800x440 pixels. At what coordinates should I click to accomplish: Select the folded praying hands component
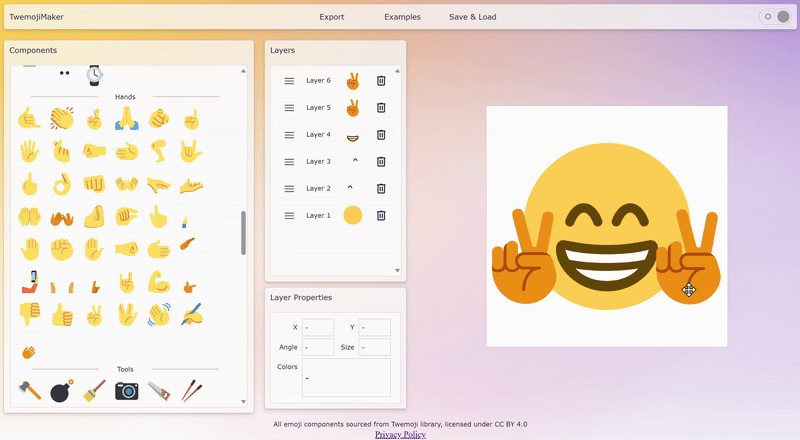125,119
